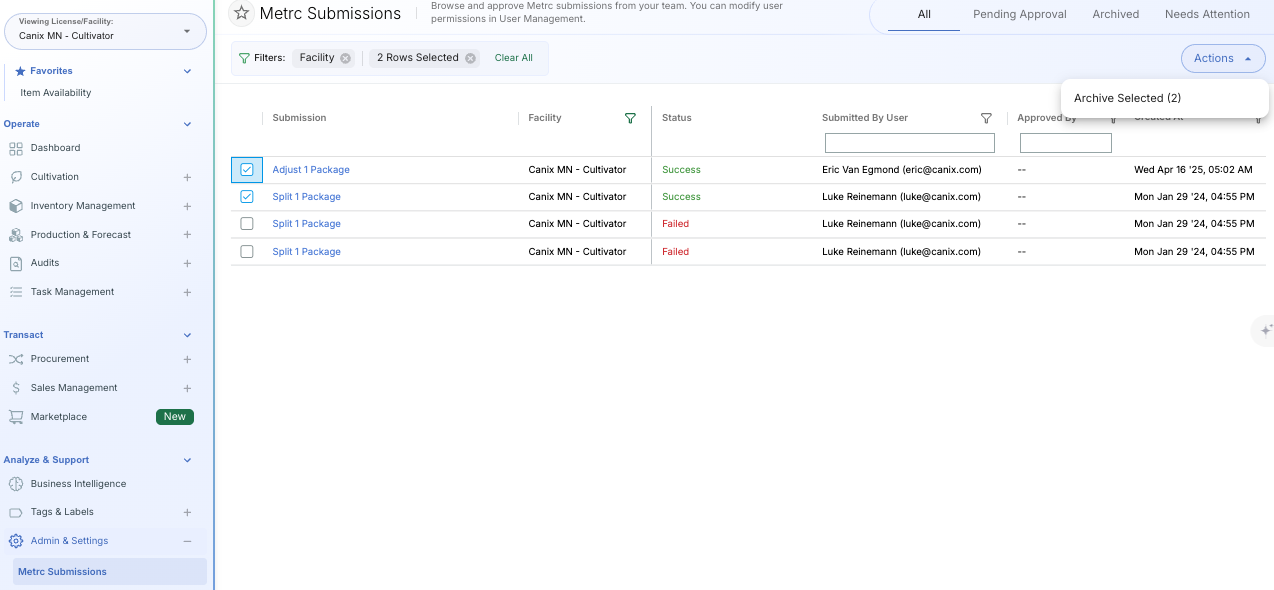This screenshot has width=1274, height=590.
Task: Click the Cultivation leaf icon
Action: [x=15, y=177]
